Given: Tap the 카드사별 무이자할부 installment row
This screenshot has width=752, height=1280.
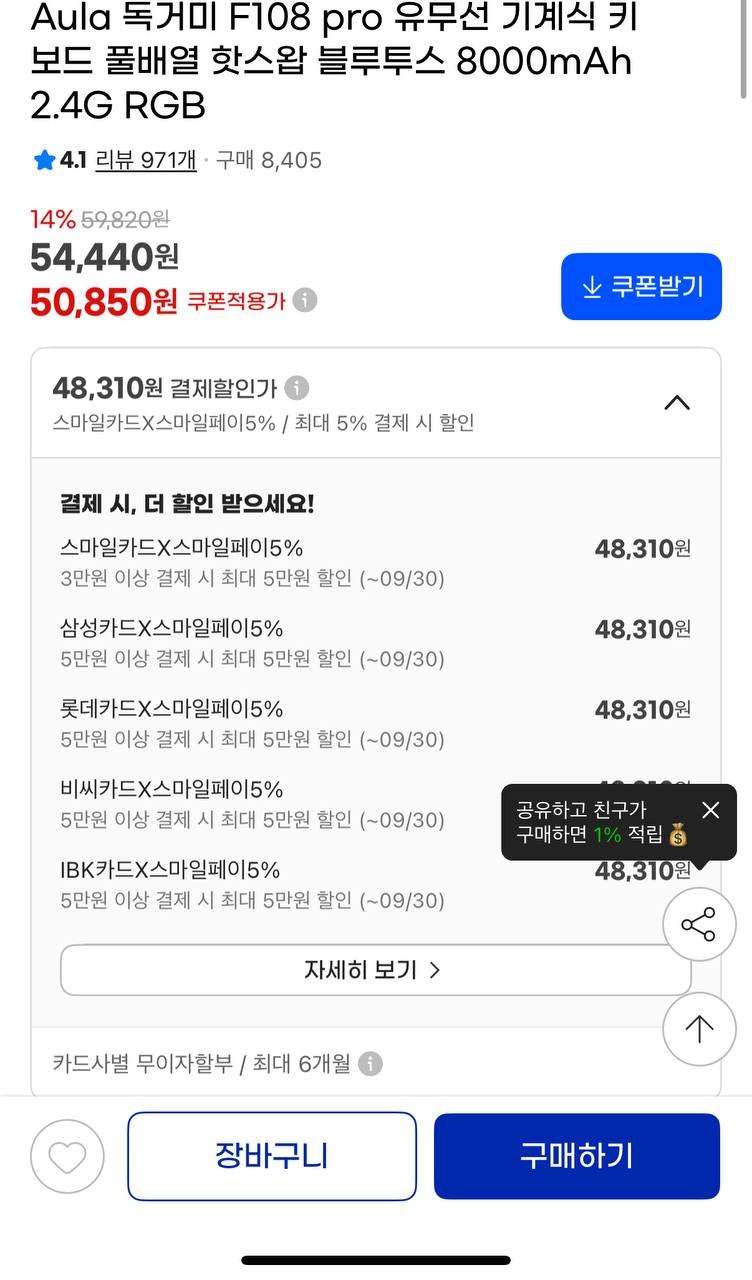Looking at the screenshot, I should [200, 1064].
